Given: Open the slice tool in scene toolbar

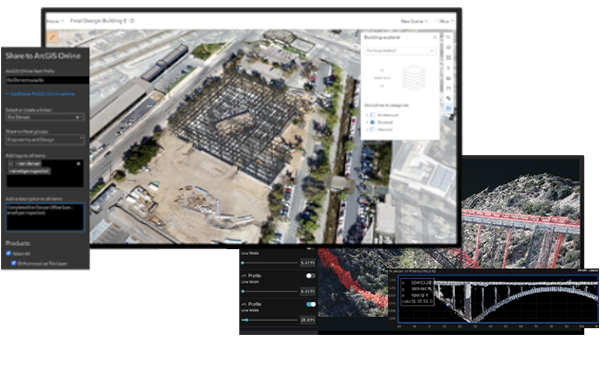Looking at the screenshot, I should click(448, 88).
